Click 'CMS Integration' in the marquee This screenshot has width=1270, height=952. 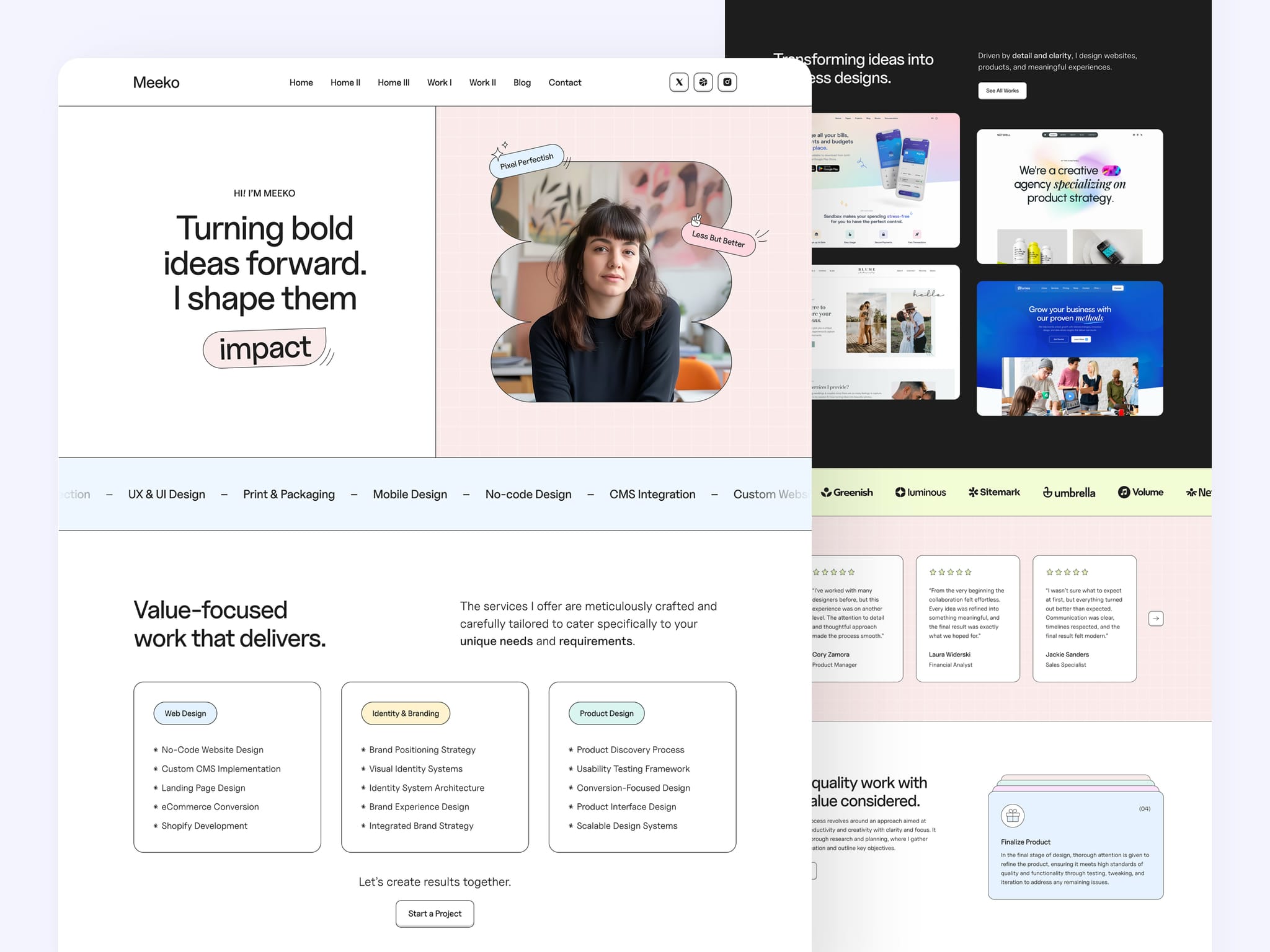point(652,494)
